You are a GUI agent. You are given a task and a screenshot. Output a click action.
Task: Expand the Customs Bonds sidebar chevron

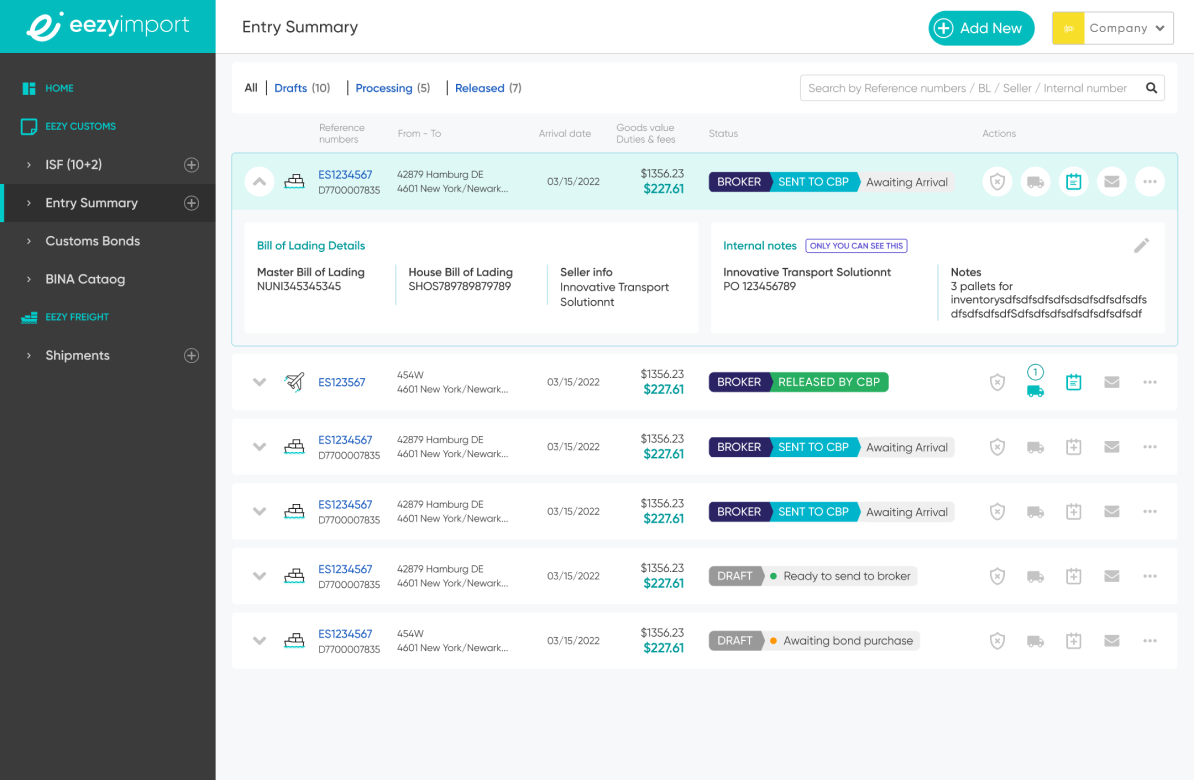coord(29,241)
